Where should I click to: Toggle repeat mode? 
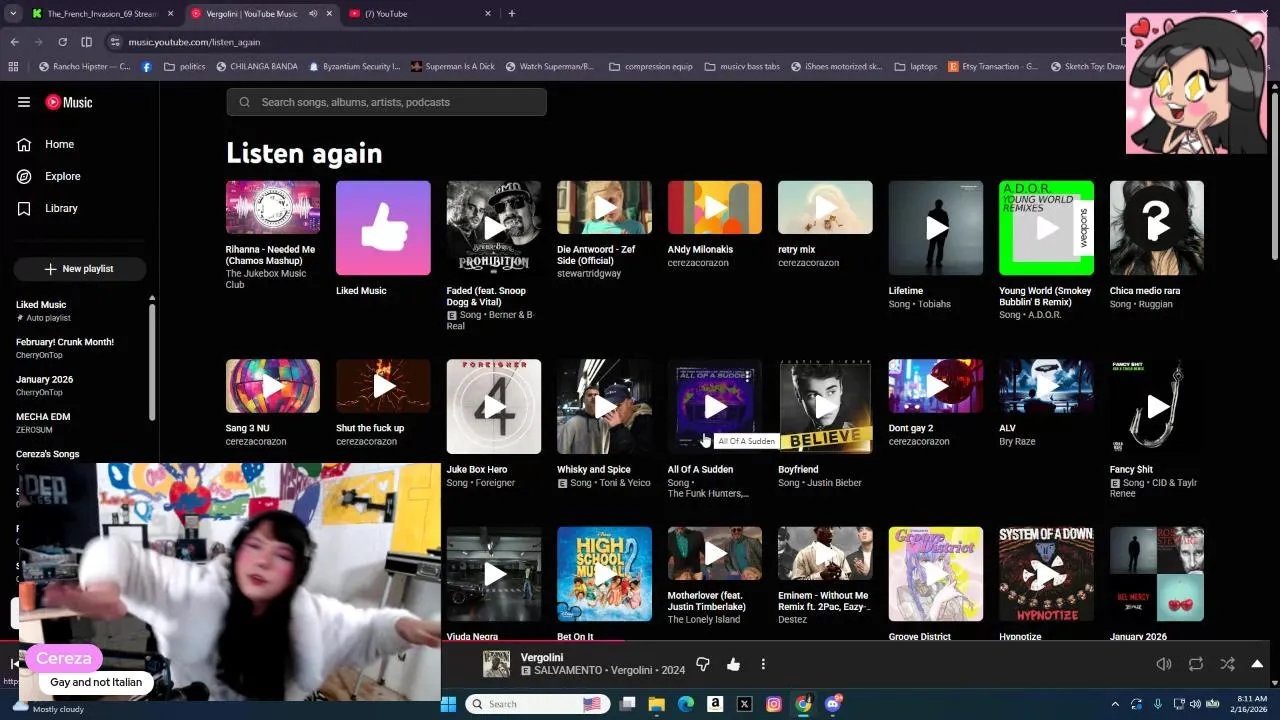click(x=1195, y=664)
